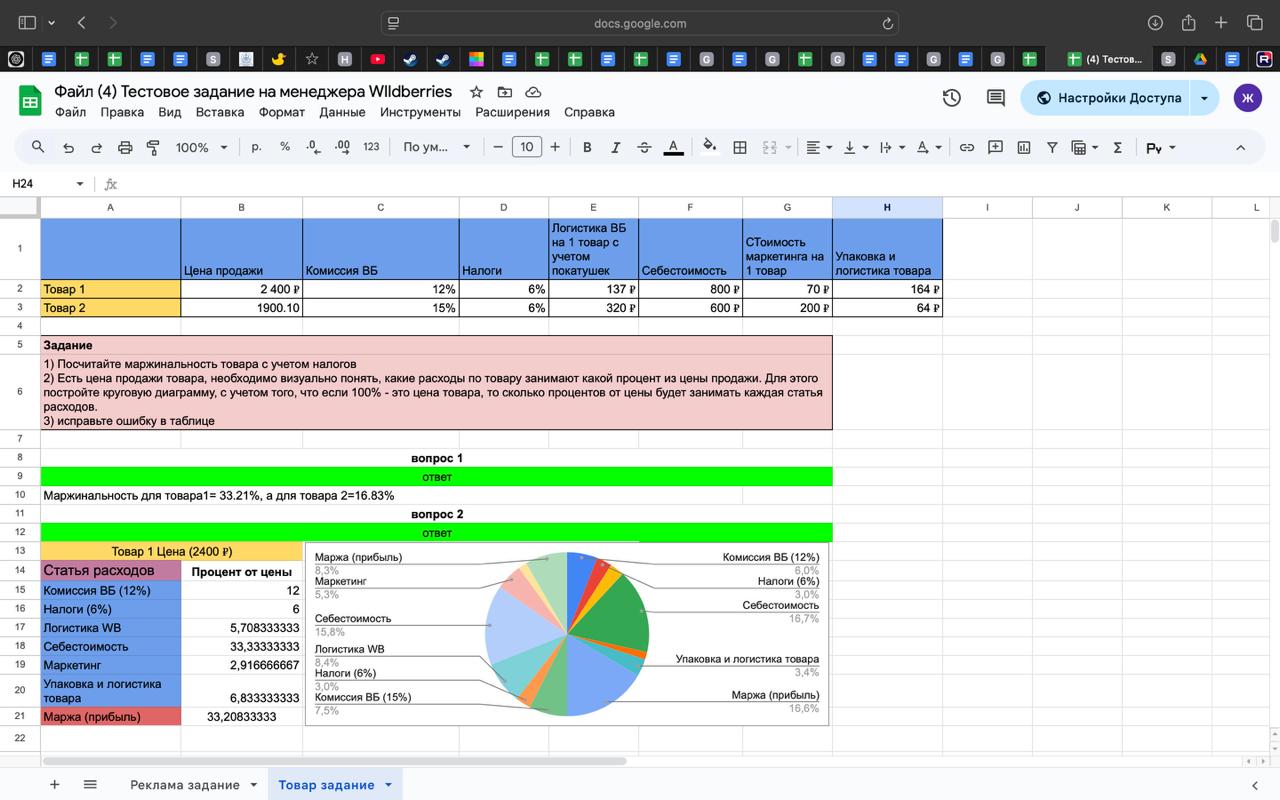Open the Правка menu
Screen dimensions: 1280x800
pyautogui.click(x=122, y=112)
